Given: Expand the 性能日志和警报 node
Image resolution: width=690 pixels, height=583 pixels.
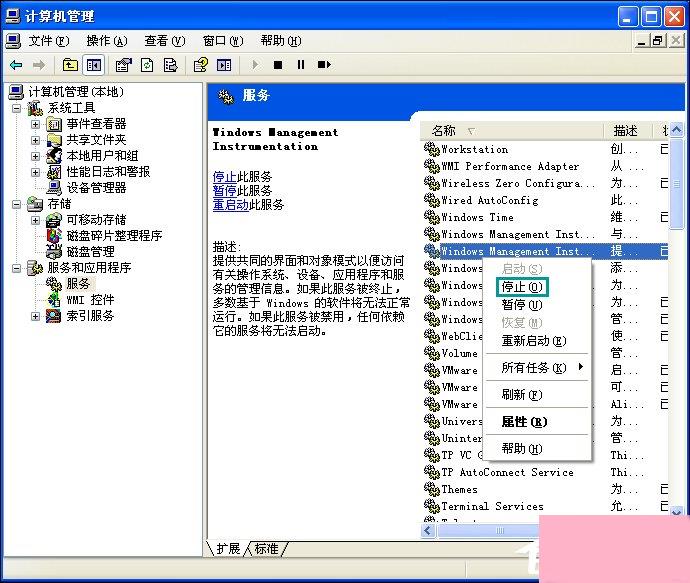Looking at the screenshot, I should [36, 172].
